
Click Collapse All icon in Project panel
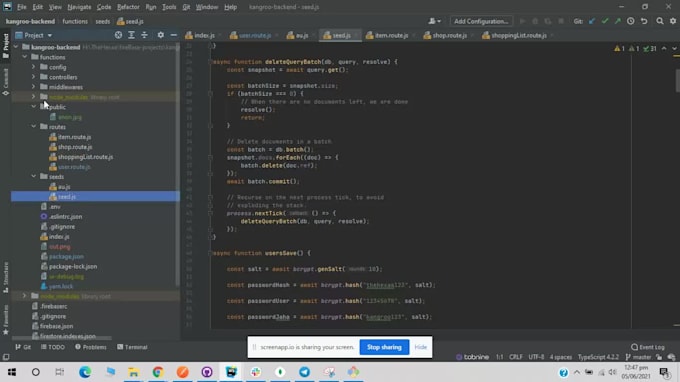tap(144, 35)
